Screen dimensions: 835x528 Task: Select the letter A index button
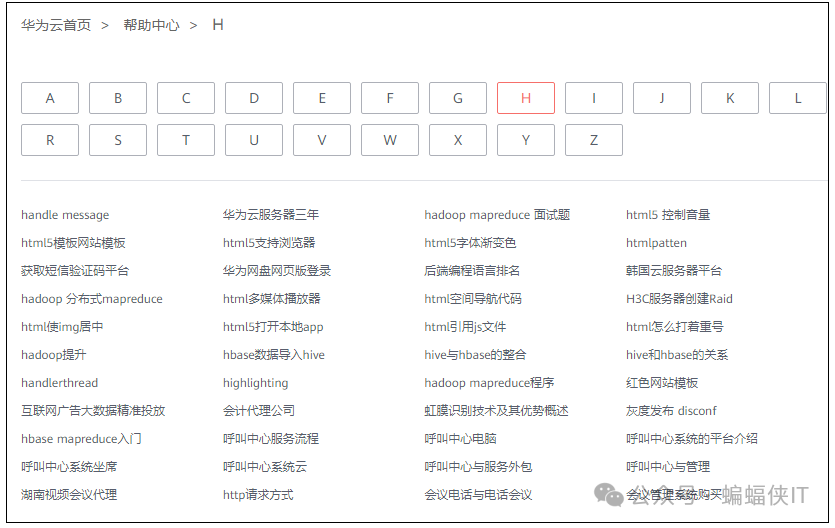50,98
